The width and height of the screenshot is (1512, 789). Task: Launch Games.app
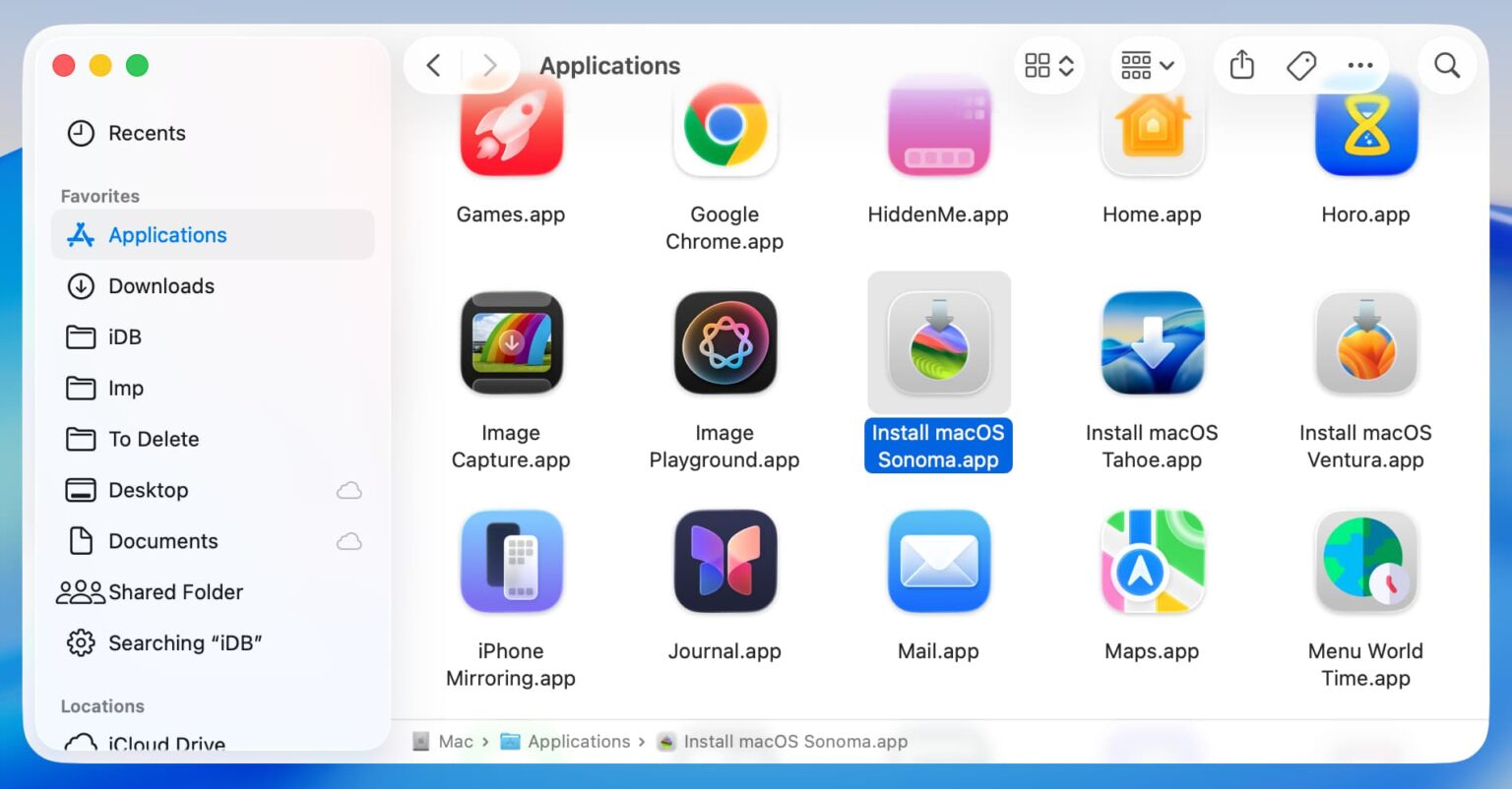pos(511,128)
